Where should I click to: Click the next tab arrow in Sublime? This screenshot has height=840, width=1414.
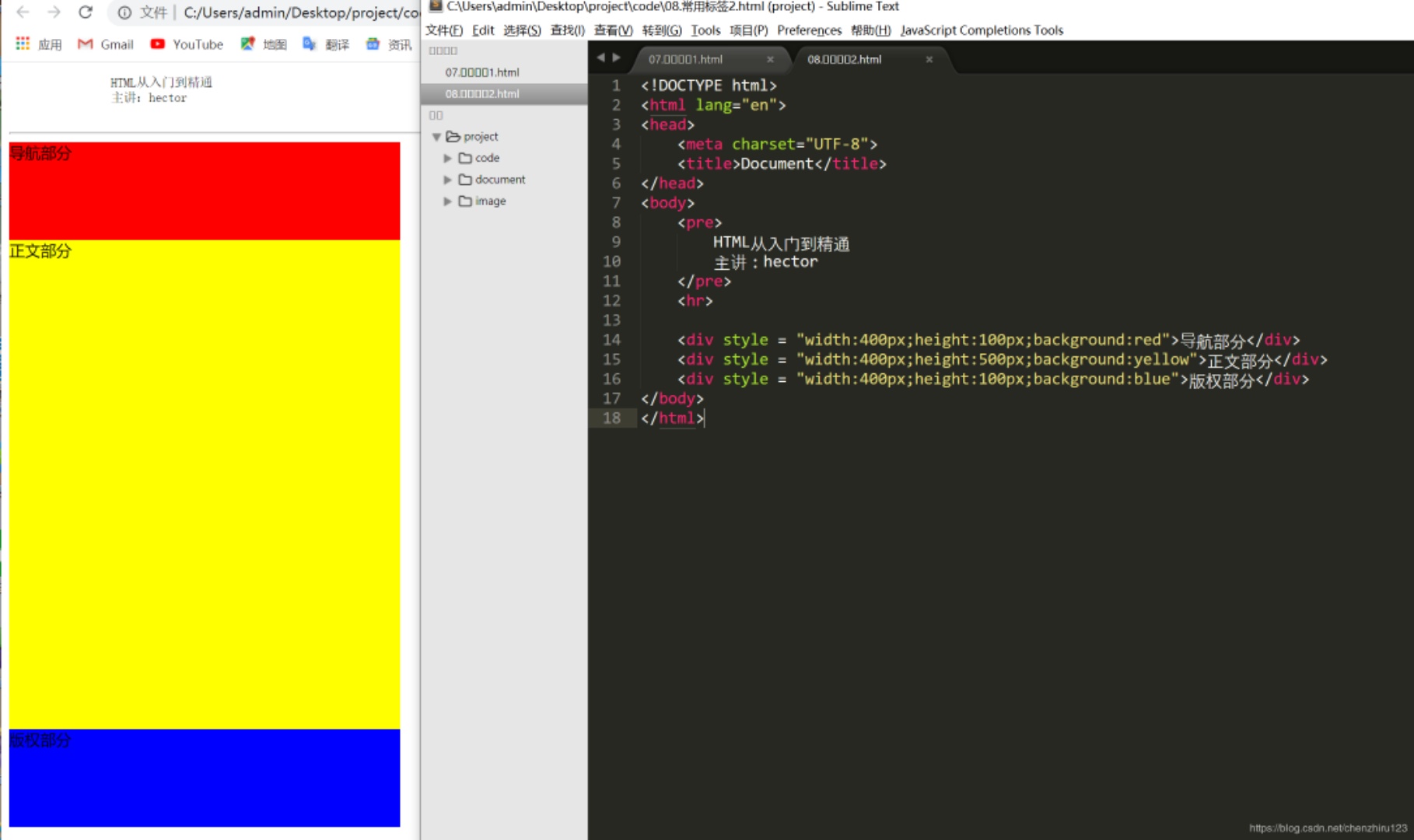[x=617, y=58]
